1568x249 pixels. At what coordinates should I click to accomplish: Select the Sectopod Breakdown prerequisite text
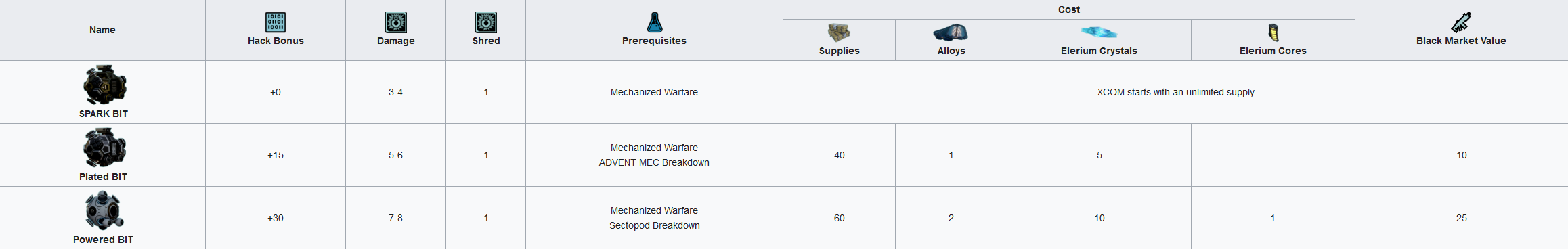(654, 225)
